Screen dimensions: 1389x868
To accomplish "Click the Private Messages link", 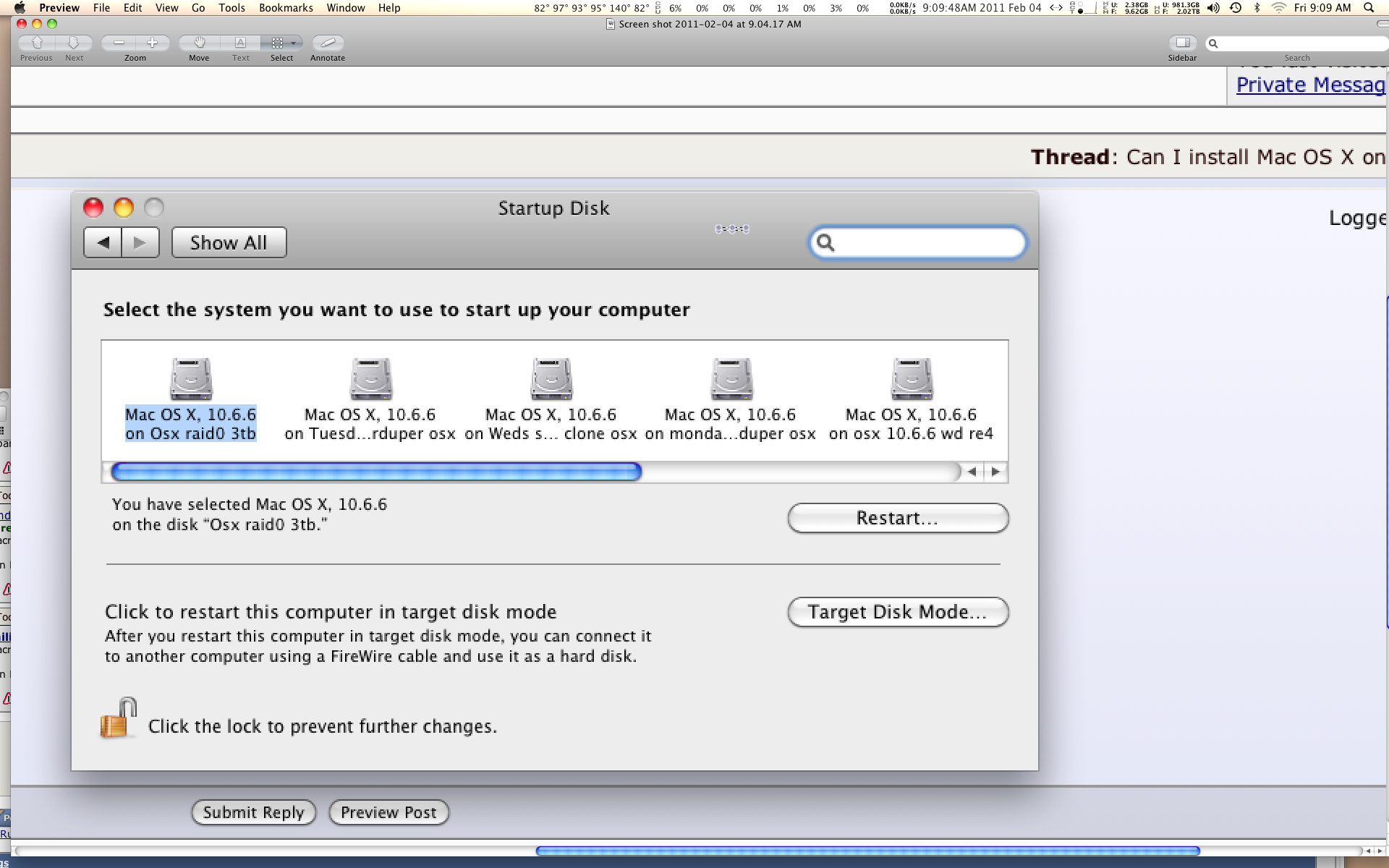I will tap(1311, 85).
